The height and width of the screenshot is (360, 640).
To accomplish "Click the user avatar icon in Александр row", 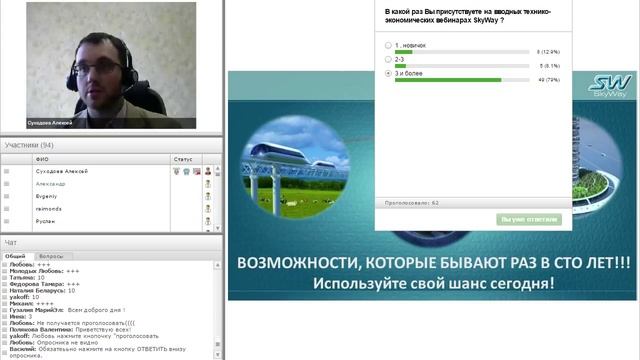I will 208,184.
